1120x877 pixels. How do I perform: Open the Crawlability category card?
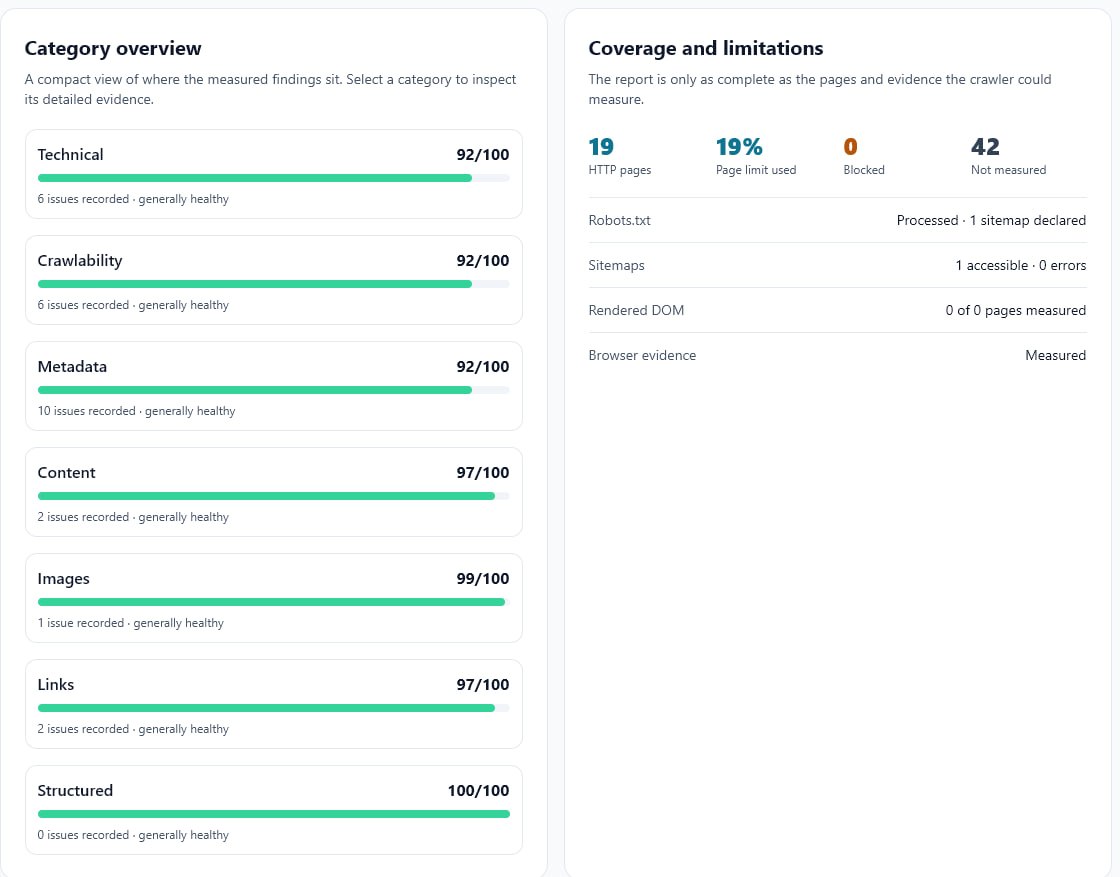click(274, 280)
